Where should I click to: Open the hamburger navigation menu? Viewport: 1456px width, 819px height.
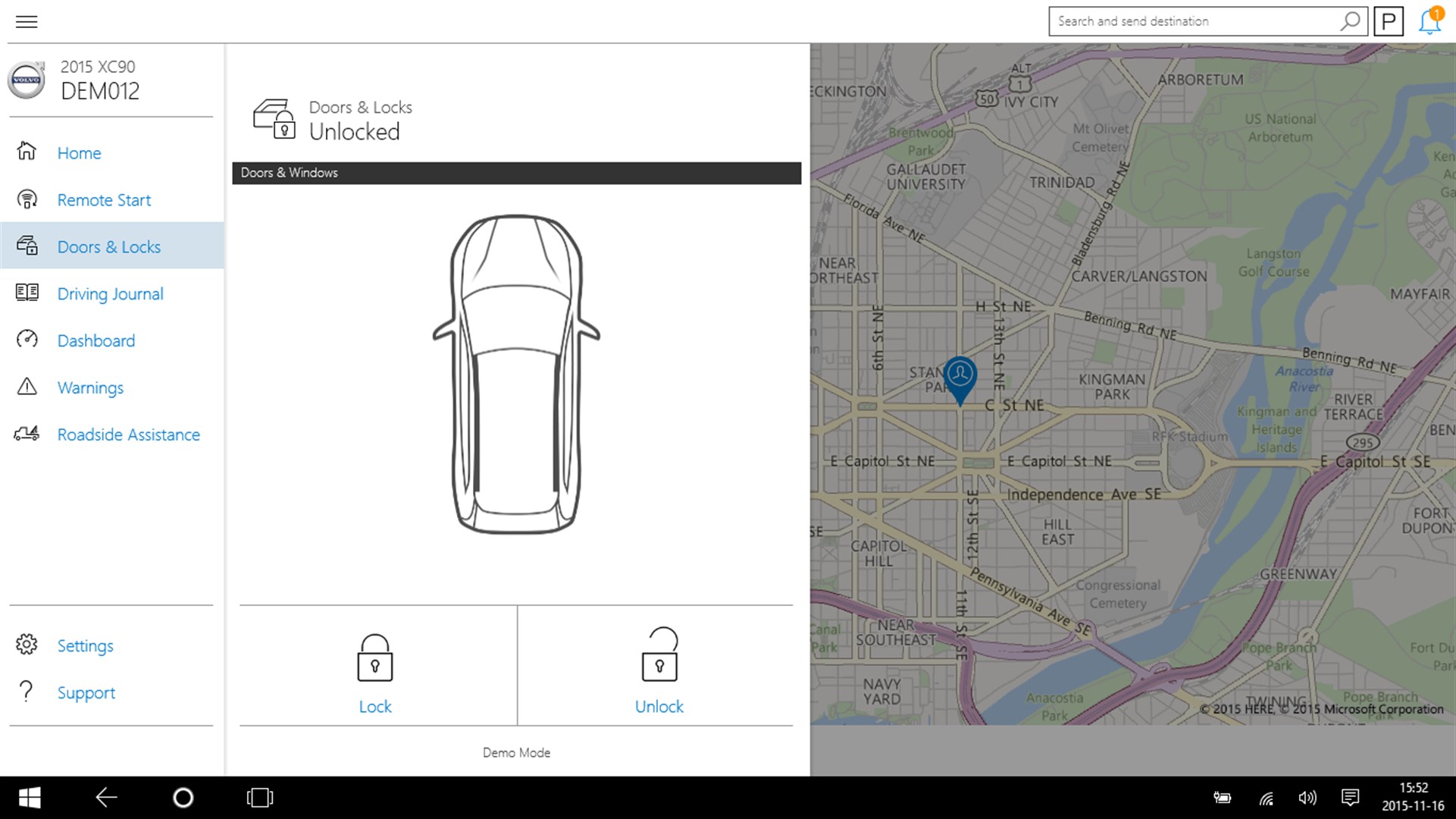pos(27,21)
